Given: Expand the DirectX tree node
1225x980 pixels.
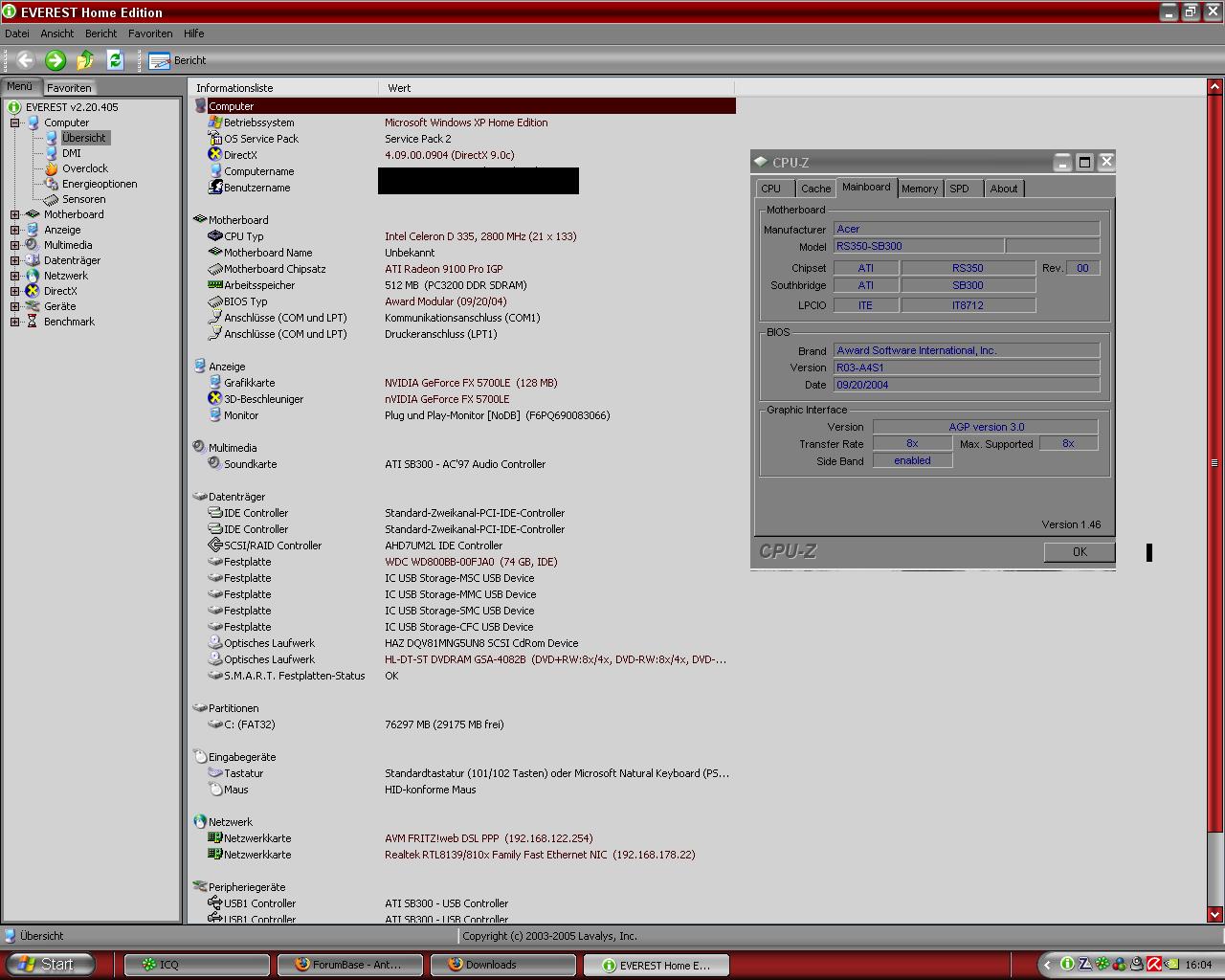Looking at the screenshot, I should (x=15, y=291).
